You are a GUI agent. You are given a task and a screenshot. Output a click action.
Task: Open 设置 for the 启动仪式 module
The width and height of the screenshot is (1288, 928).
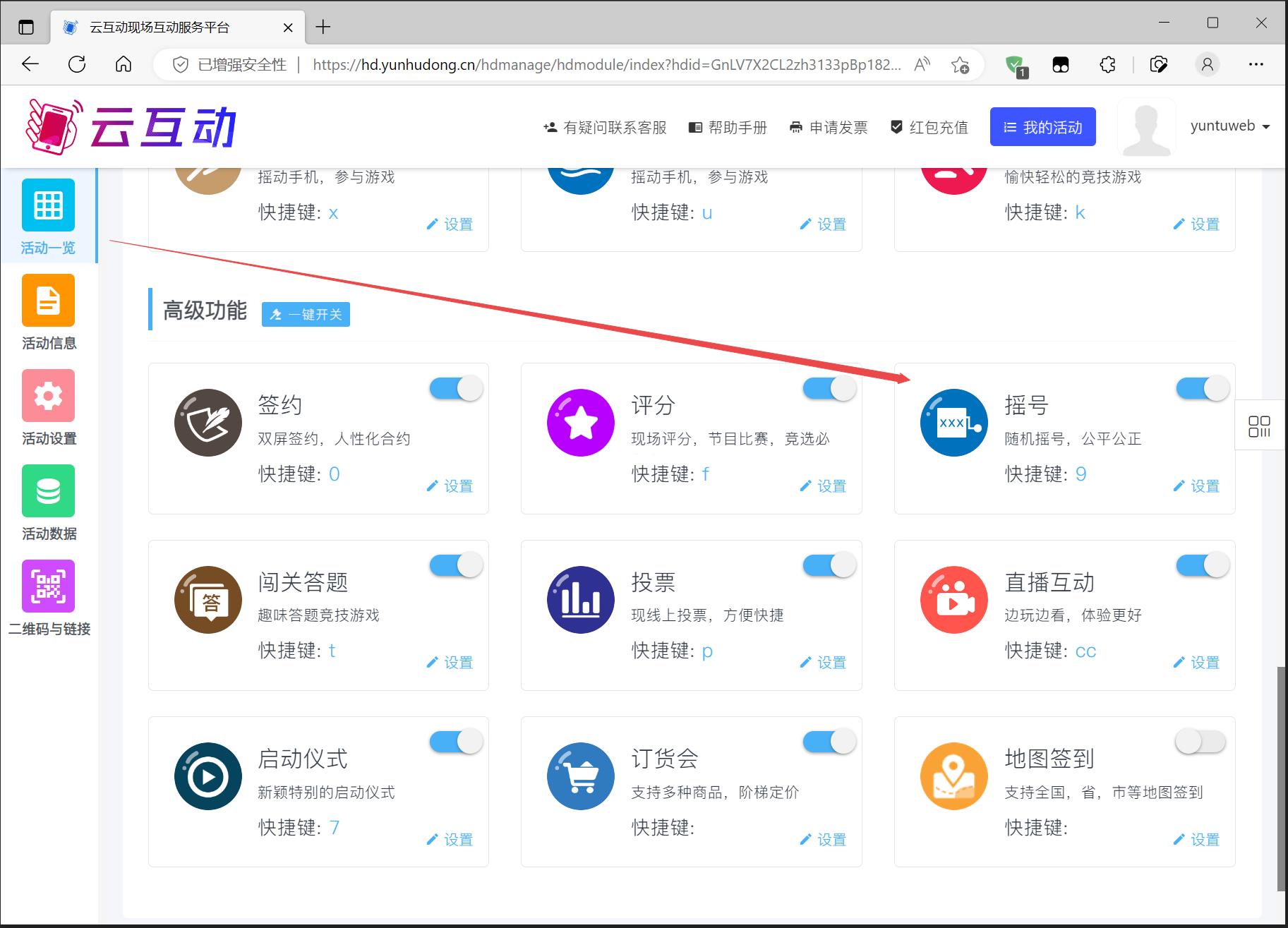pyautogui.click(x=450, y=839)
